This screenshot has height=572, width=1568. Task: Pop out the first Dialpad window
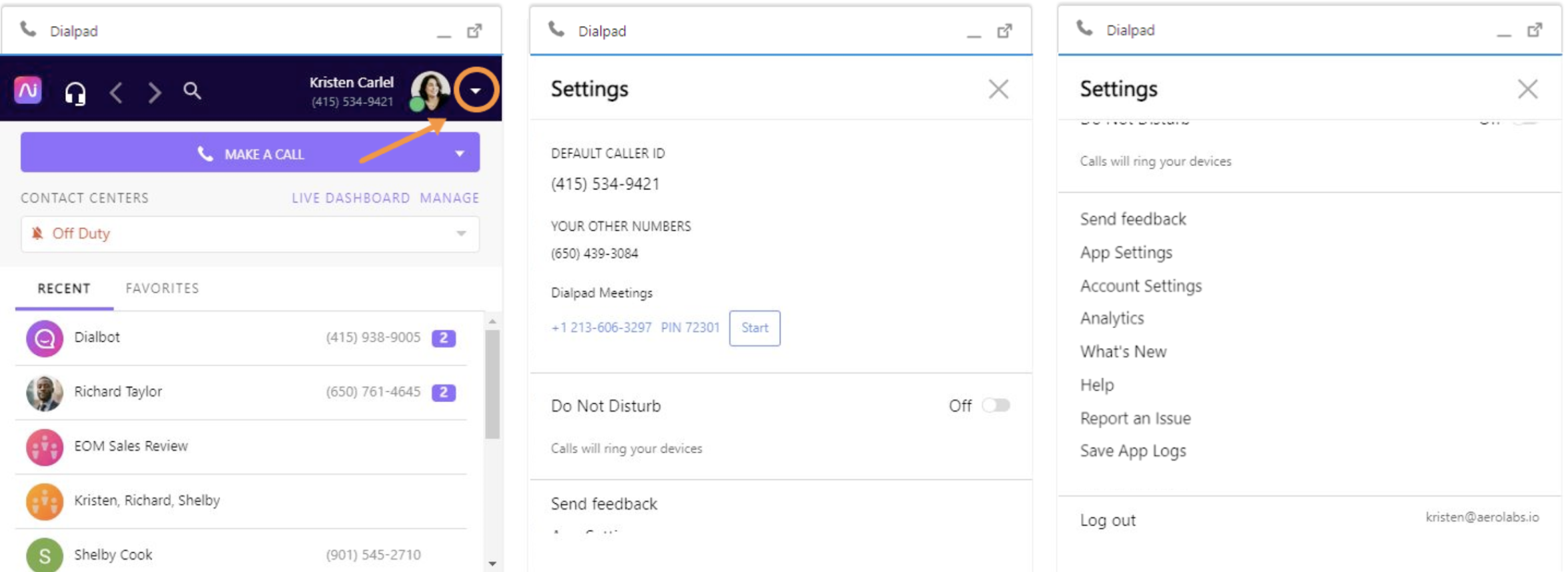(474, 31)
